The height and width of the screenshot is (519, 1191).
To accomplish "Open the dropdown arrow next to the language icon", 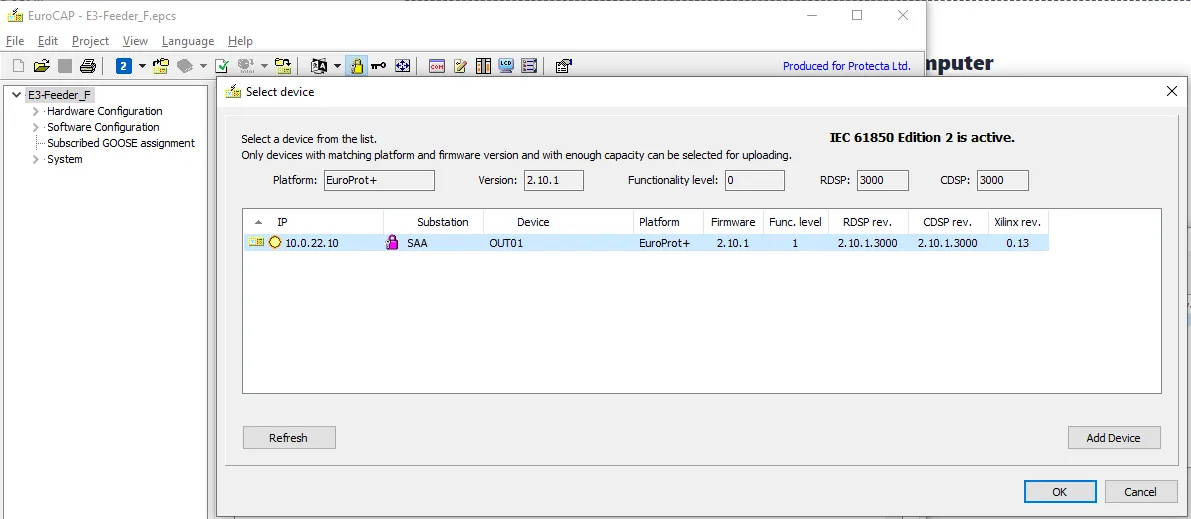I will pos(338,66).
